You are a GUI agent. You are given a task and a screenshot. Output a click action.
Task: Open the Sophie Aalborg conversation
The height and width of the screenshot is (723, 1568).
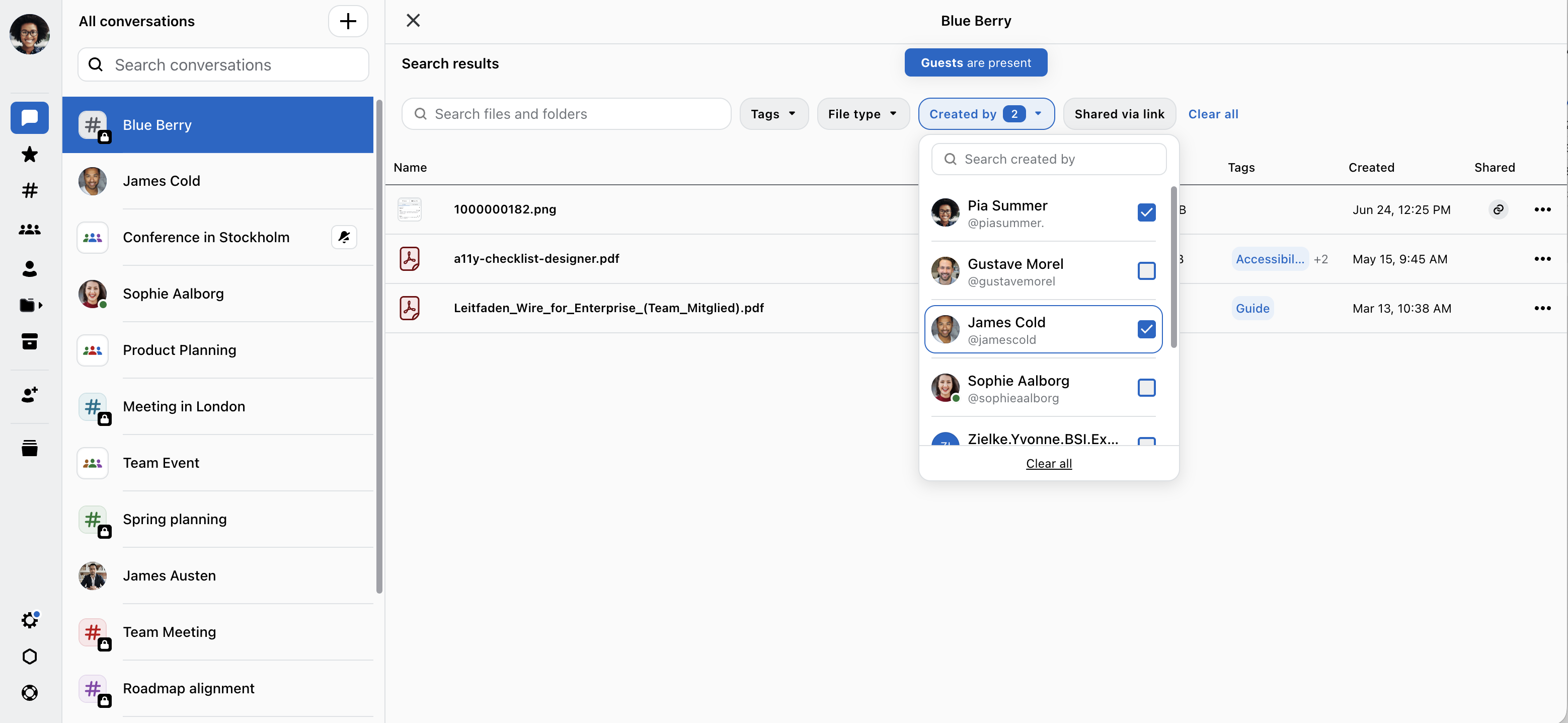217,294
